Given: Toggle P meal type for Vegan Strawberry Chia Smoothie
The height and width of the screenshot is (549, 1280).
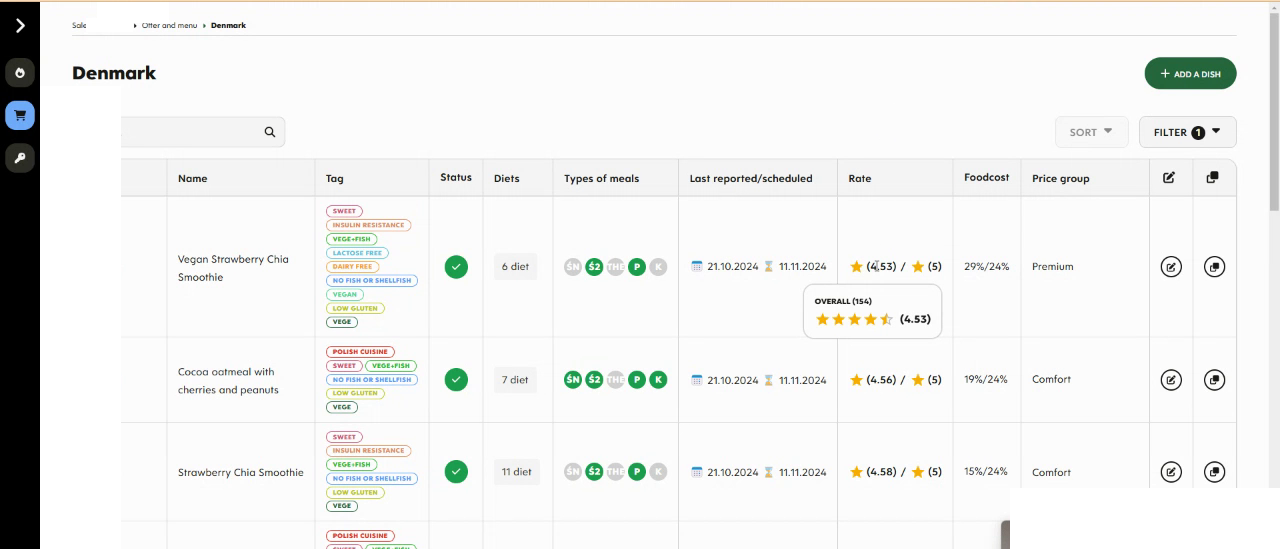Looking at the screenshot, I should (x=637, y=267).
